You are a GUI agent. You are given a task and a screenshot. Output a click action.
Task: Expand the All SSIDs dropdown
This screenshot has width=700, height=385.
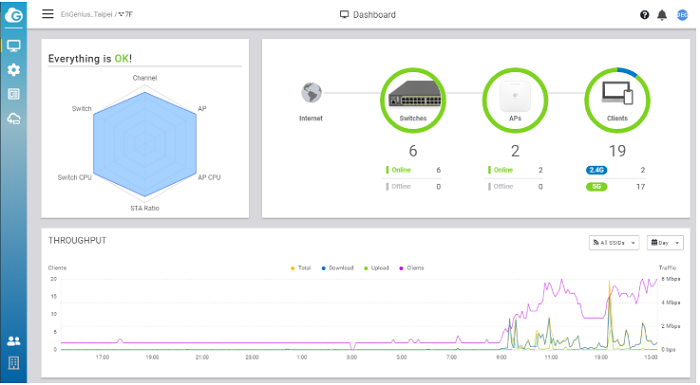[614, 243]
